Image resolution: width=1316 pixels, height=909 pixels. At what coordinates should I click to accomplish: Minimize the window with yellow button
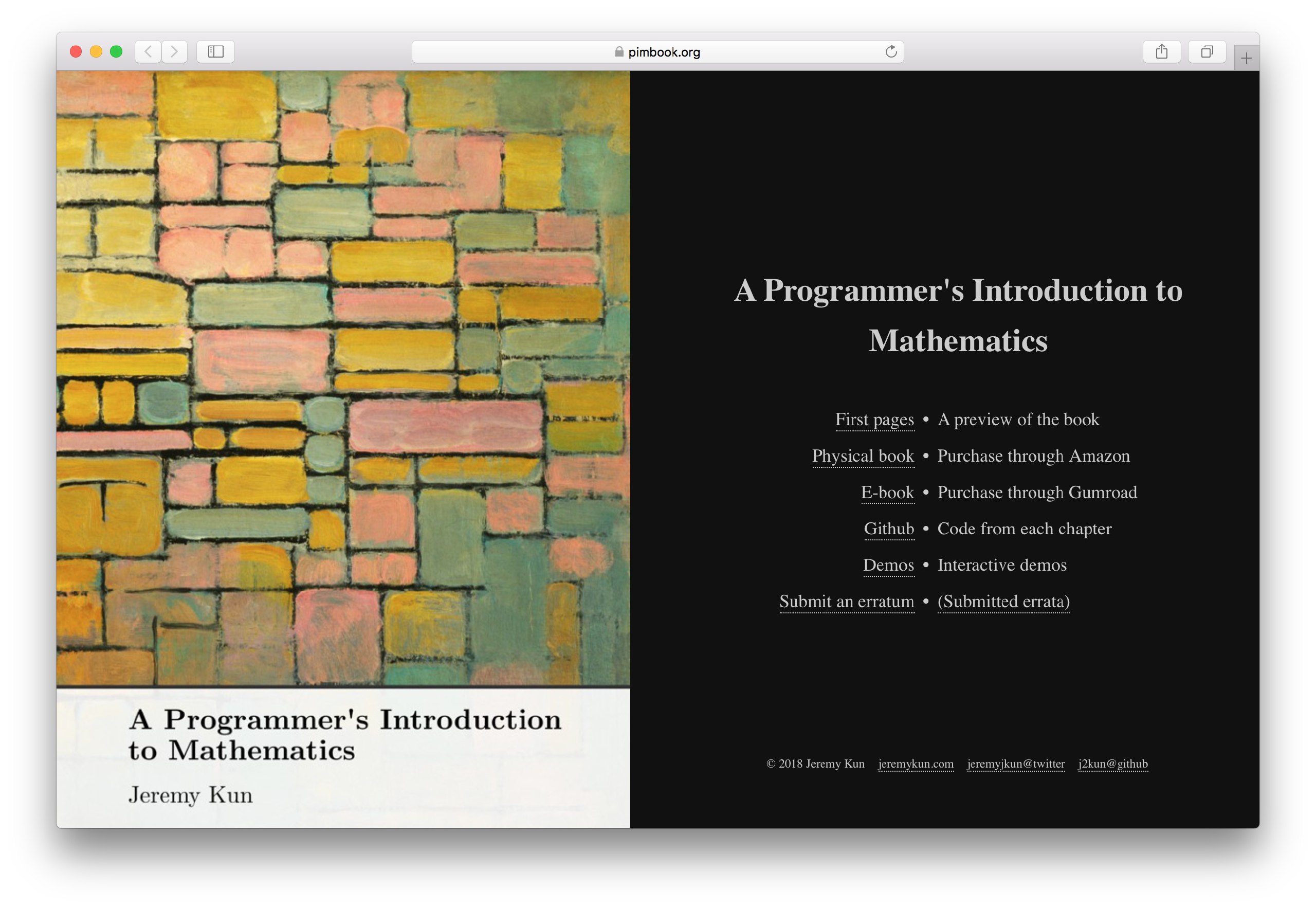pos(96,52)
